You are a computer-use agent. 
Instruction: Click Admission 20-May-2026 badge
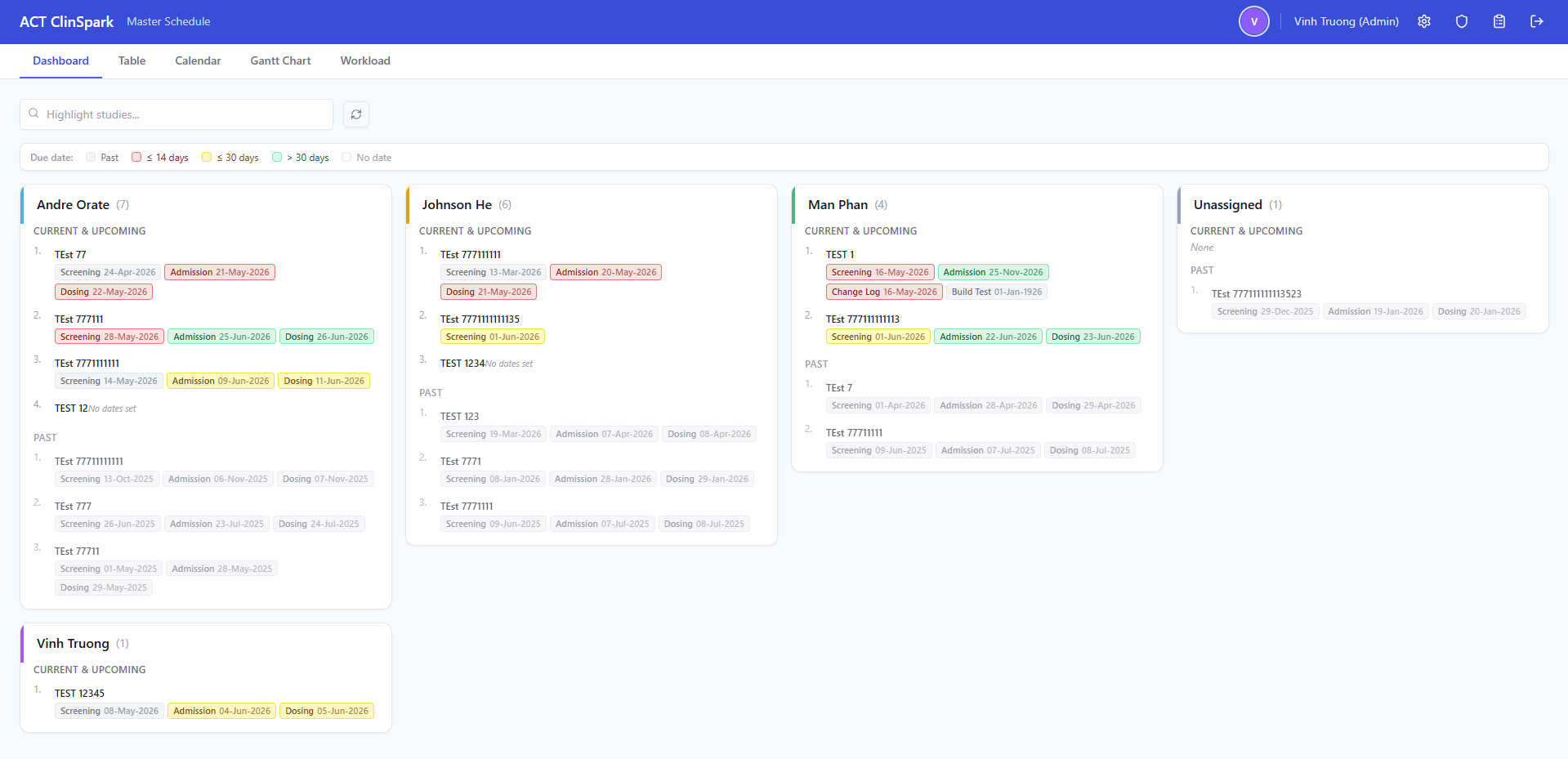[x=605, y=272]
